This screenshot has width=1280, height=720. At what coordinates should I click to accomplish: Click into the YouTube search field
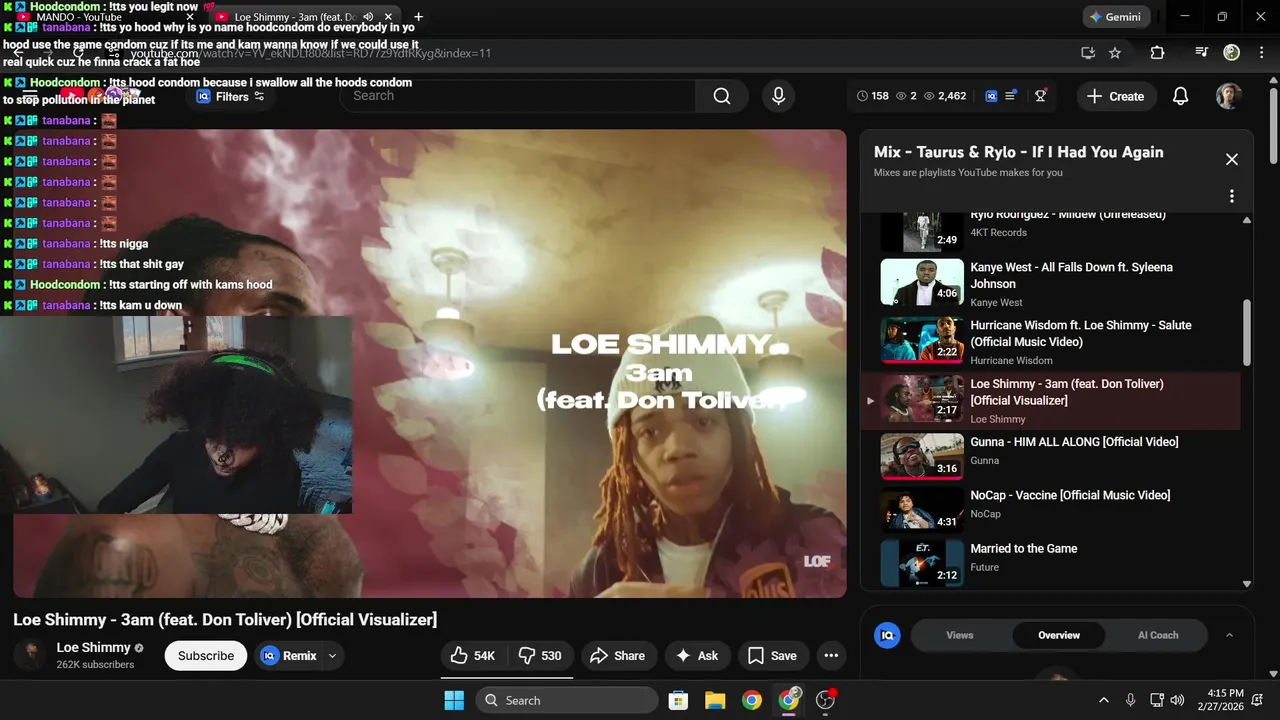518,96
